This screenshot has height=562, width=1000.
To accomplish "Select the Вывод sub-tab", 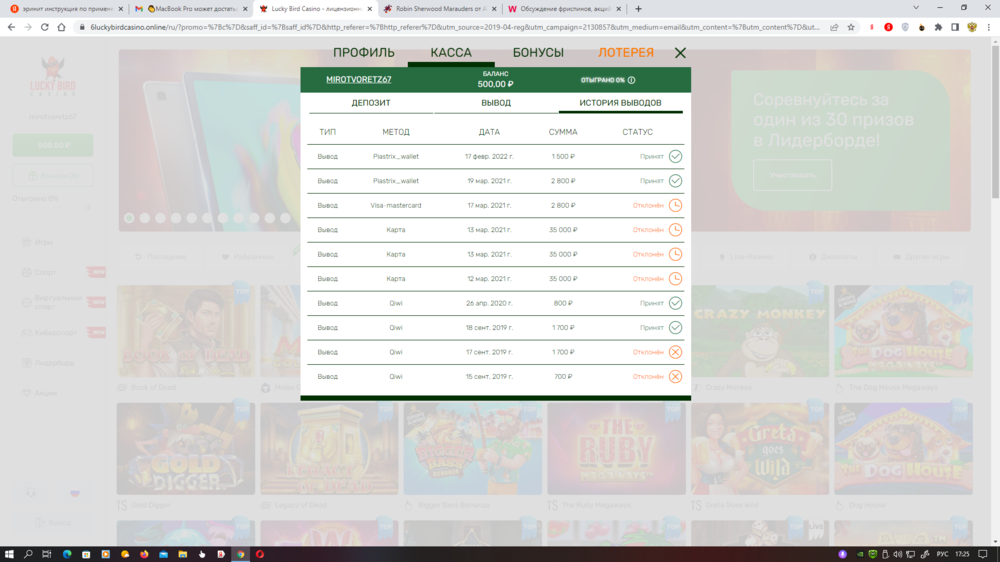I will coord(495,103).
